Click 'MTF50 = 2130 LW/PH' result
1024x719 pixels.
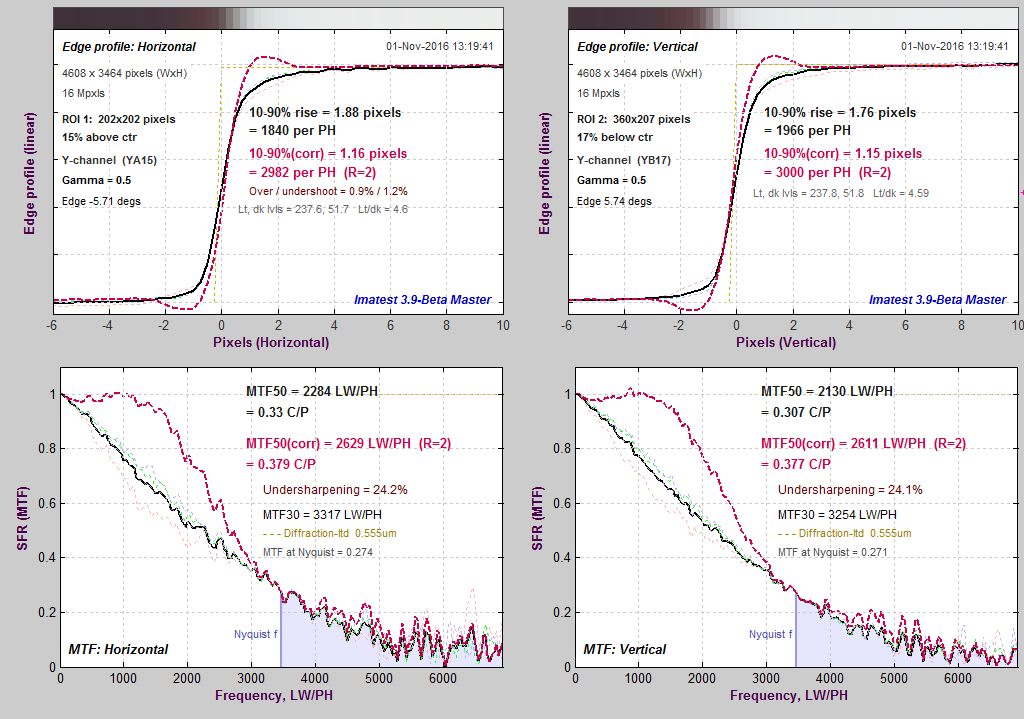tap(827, 391)
